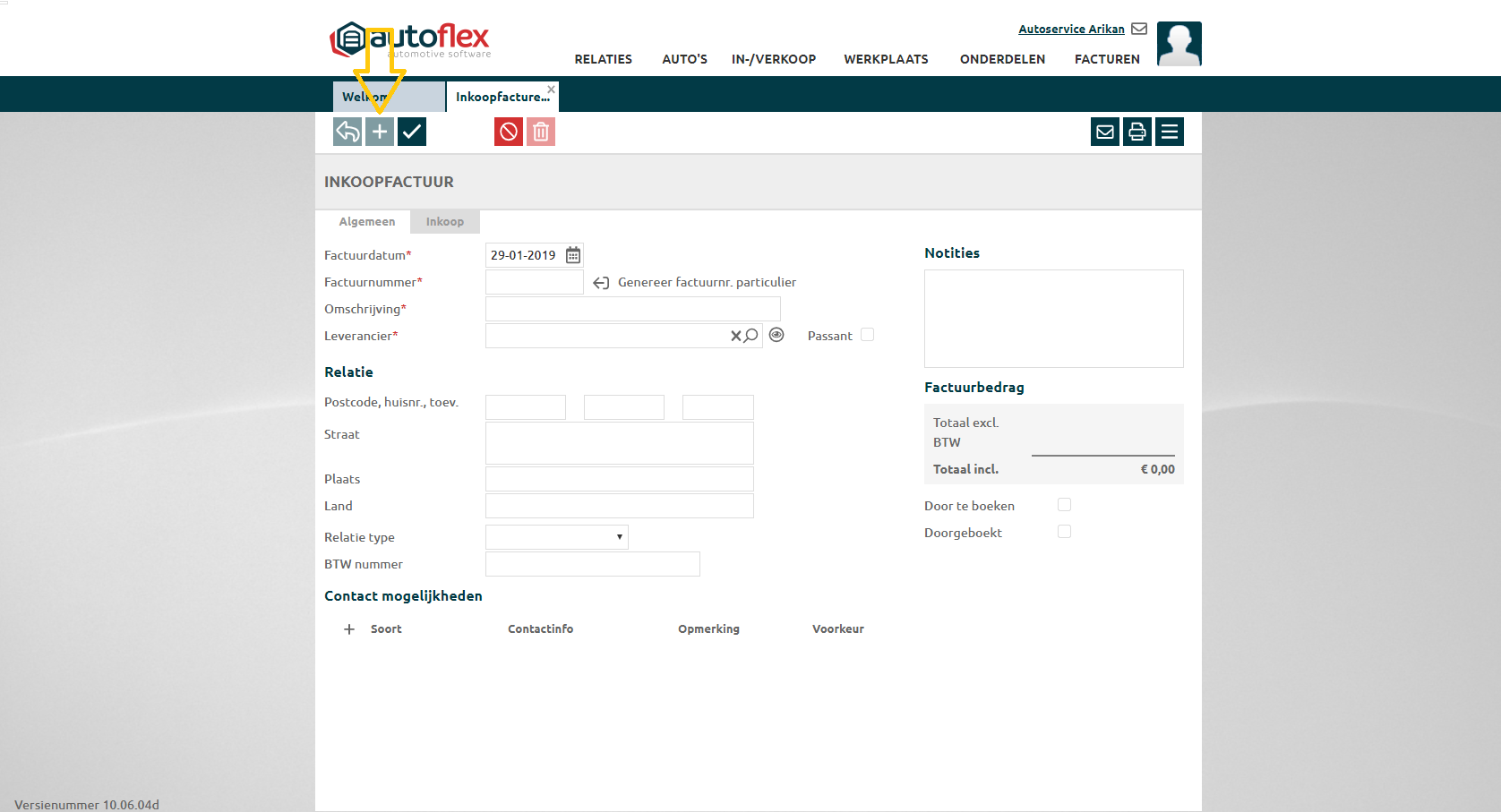The image size is (1501, 812).
Task: Open the hamburger menu icon
Action: (1170, 132)
